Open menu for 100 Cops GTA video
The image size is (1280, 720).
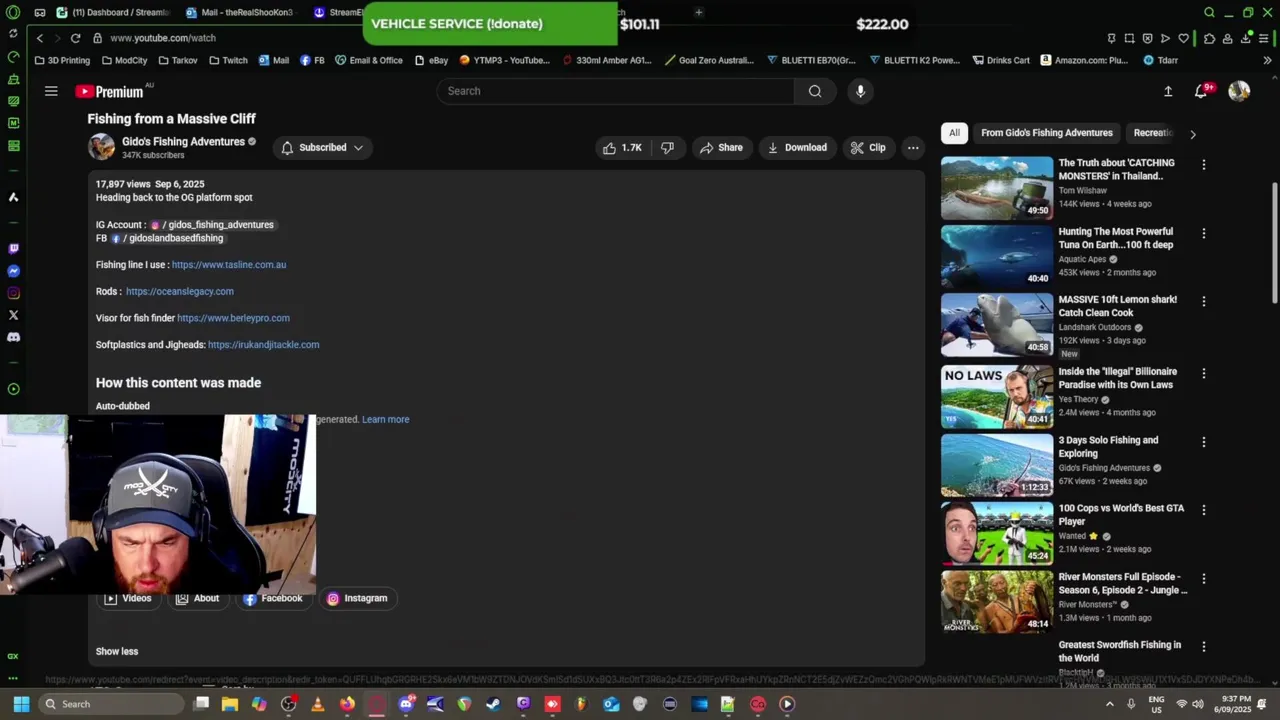click(1204, 510)
